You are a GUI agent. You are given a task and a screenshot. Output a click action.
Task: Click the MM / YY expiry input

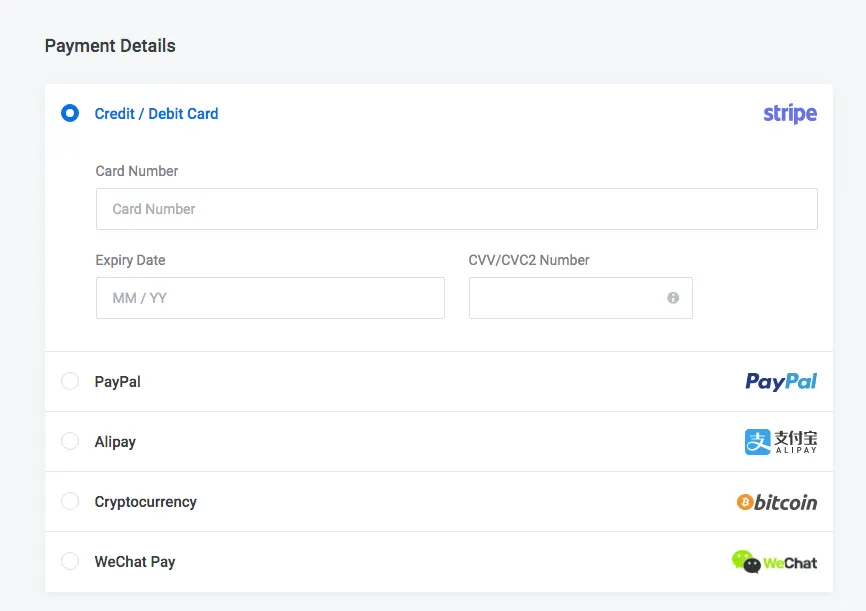(x=270, y=298)
